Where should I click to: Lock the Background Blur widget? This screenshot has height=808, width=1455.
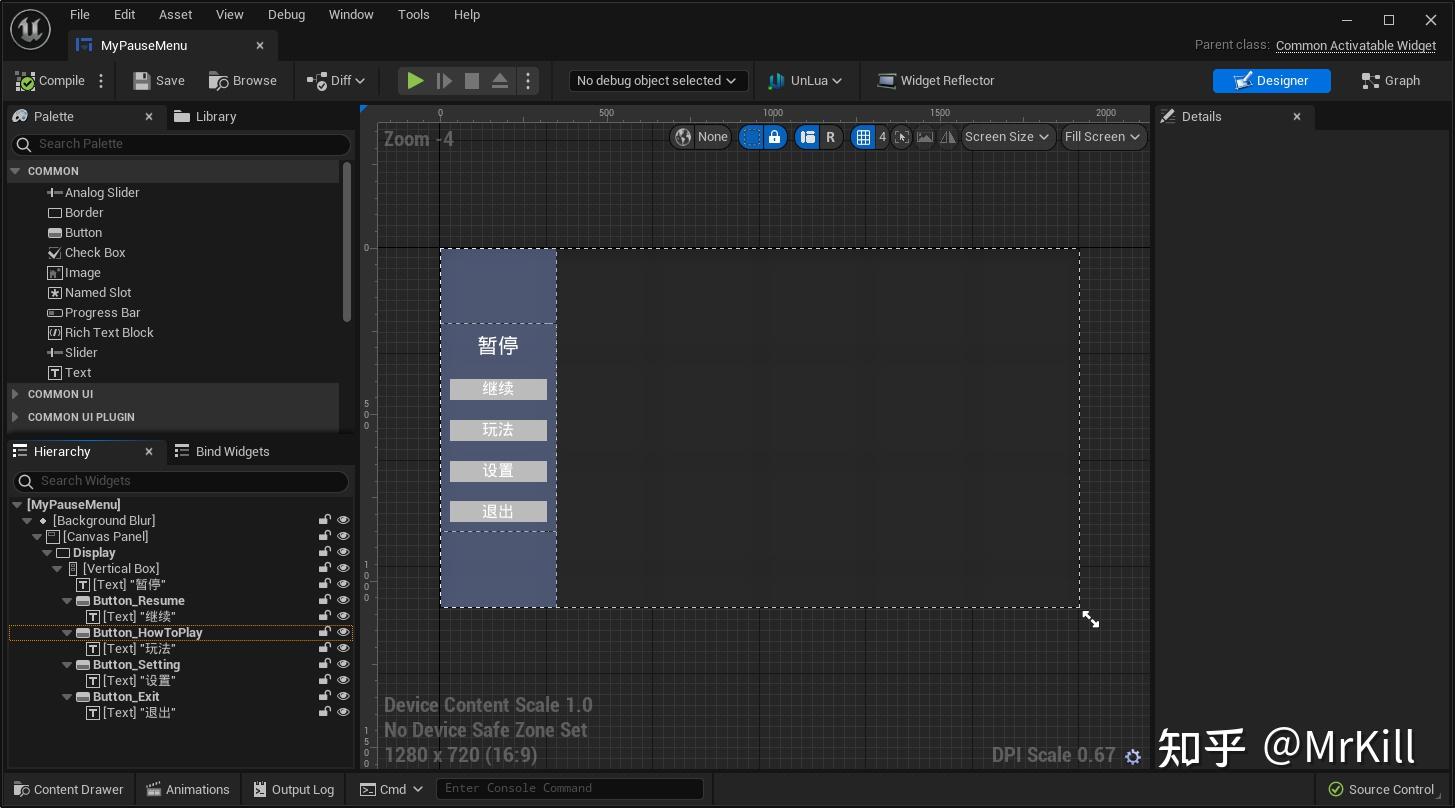click(x=325, y=520)
